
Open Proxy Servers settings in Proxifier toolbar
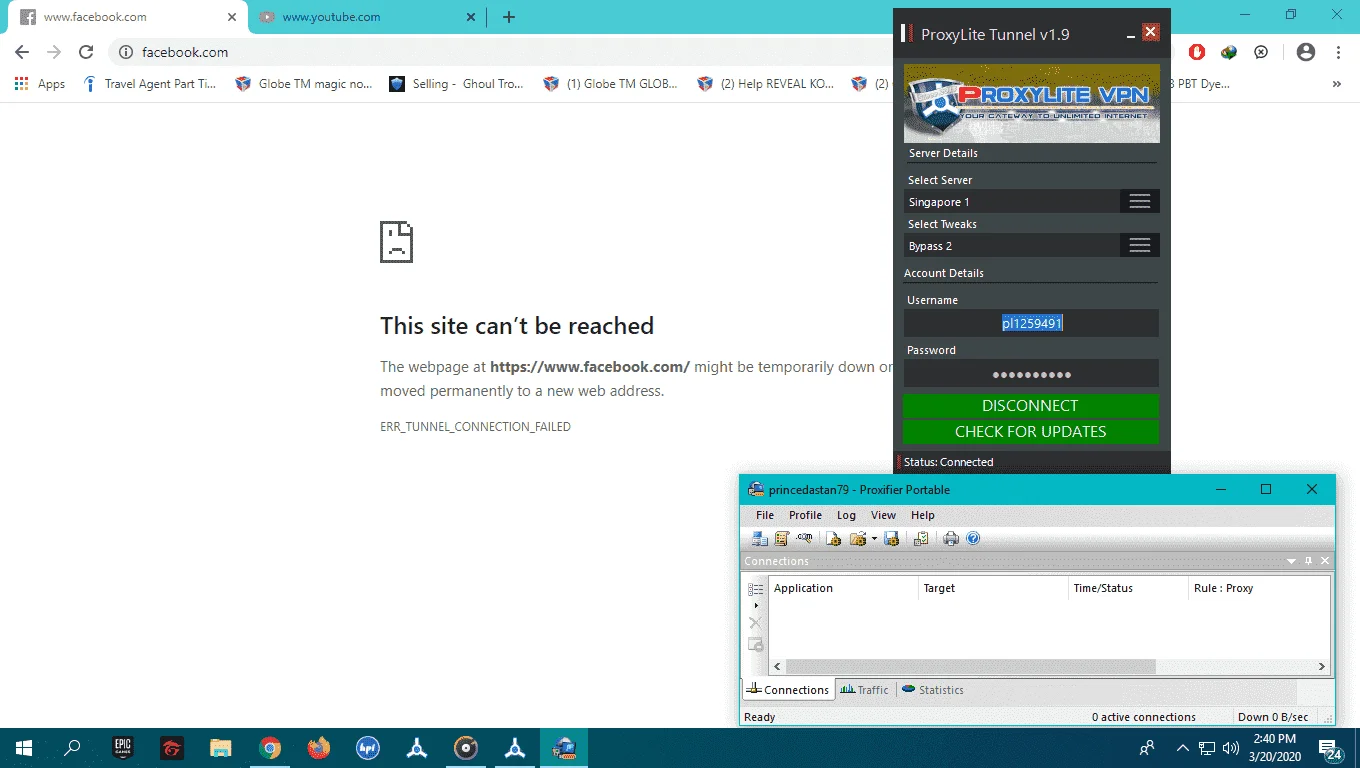[760, 539]
